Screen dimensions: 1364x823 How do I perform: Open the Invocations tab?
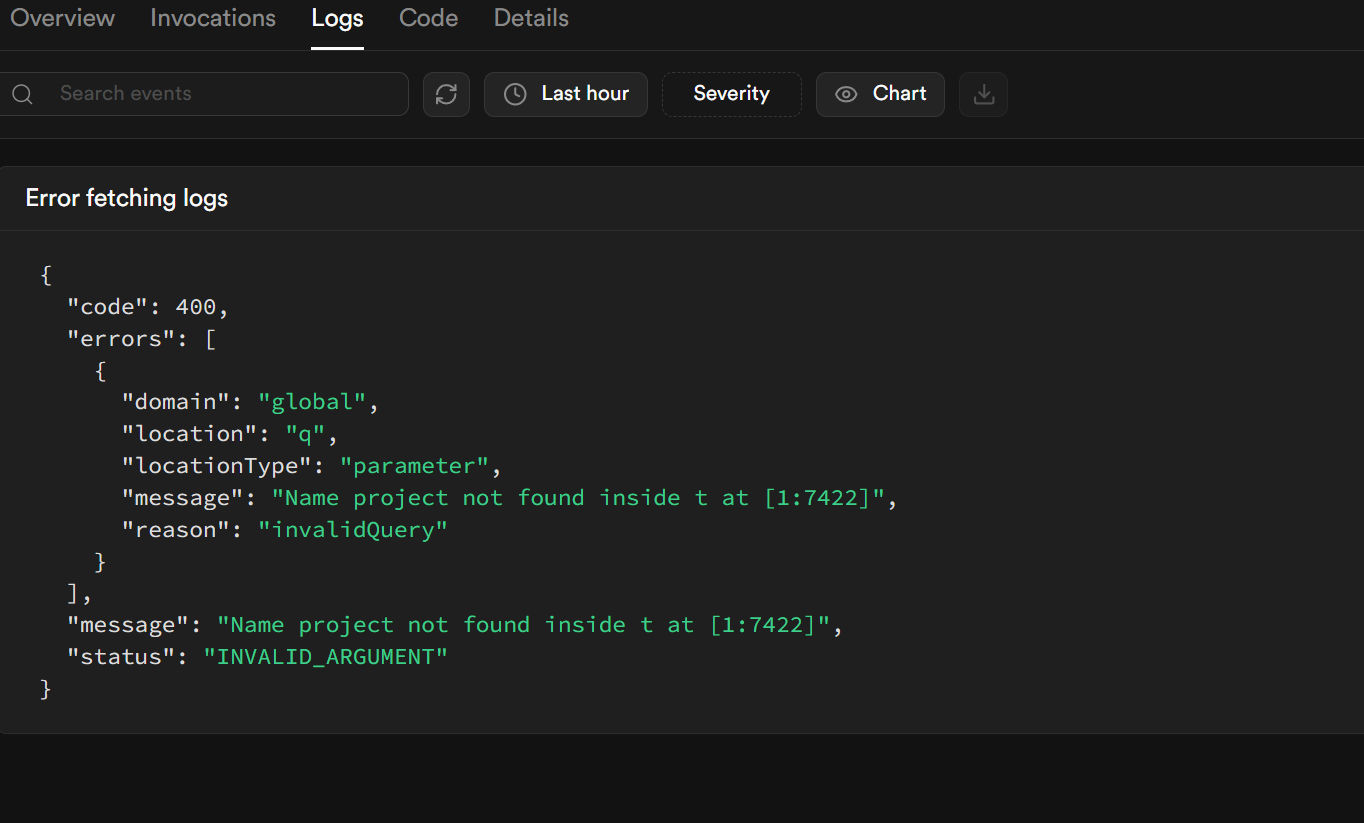coord(213,18)
